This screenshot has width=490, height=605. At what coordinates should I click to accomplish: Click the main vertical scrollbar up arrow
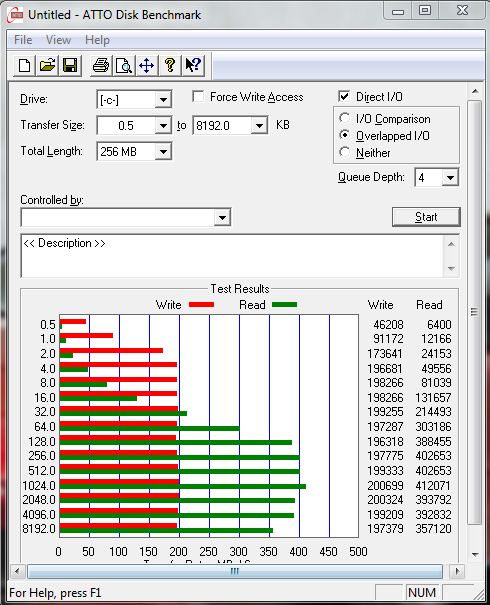[x=475, y=91]
